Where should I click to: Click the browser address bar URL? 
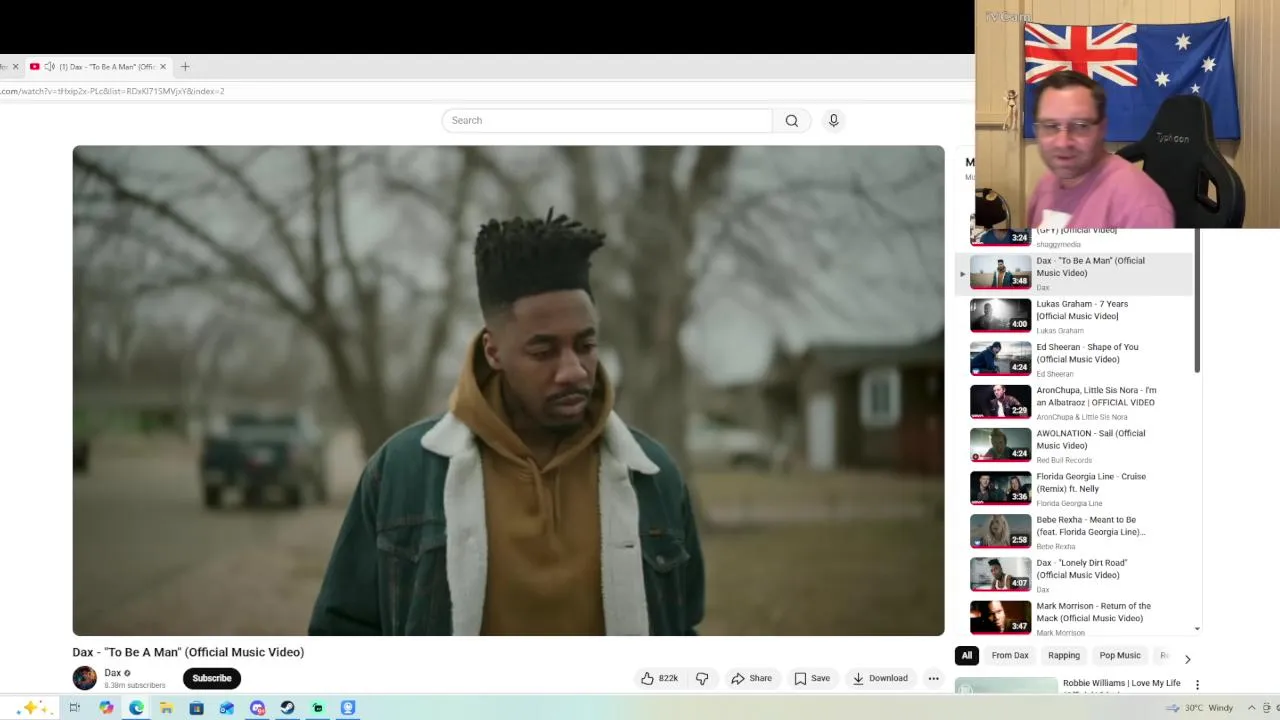112,91
